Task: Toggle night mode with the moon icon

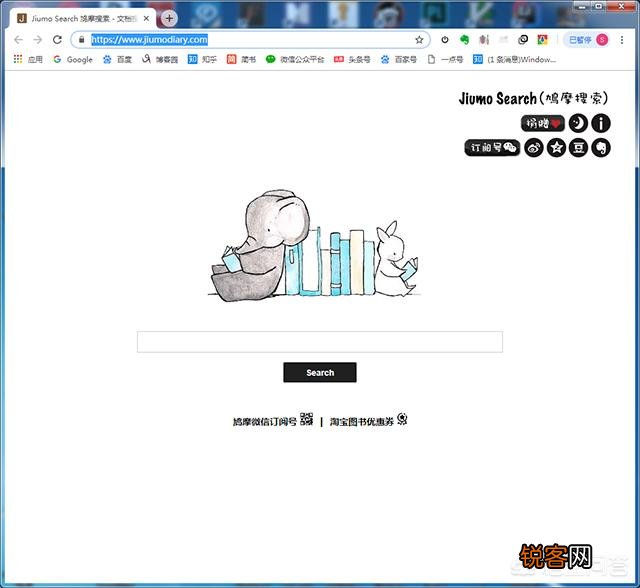Action: [578, 123]
